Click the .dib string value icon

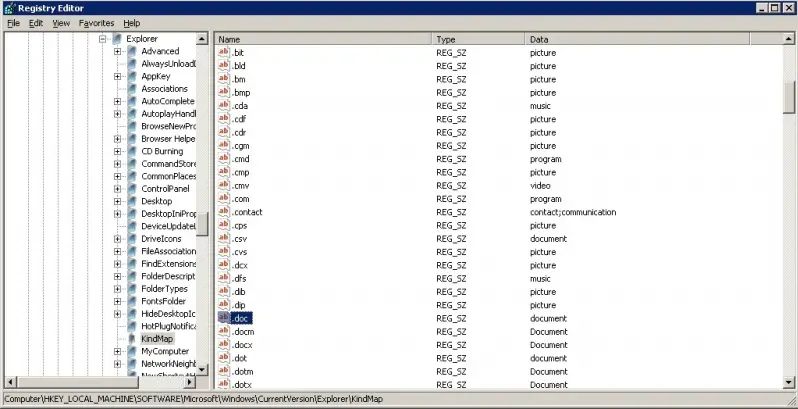[x=223, y=291]
